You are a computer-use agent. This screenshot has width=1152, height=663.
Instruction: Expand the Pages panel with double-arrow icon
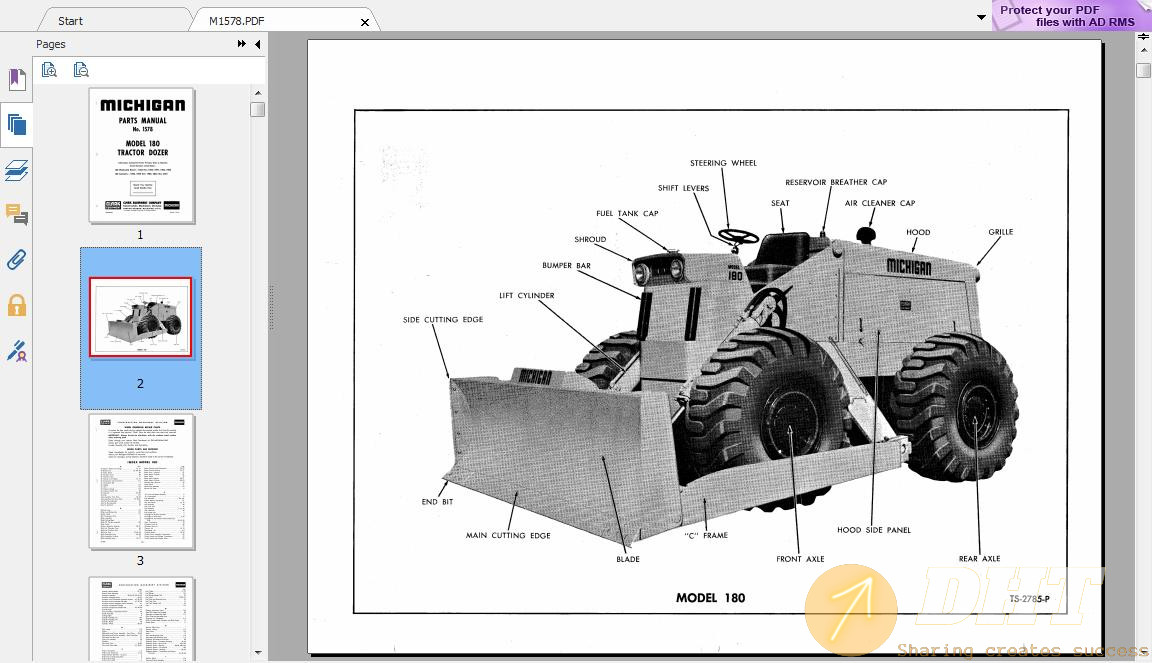click(242, 44)
